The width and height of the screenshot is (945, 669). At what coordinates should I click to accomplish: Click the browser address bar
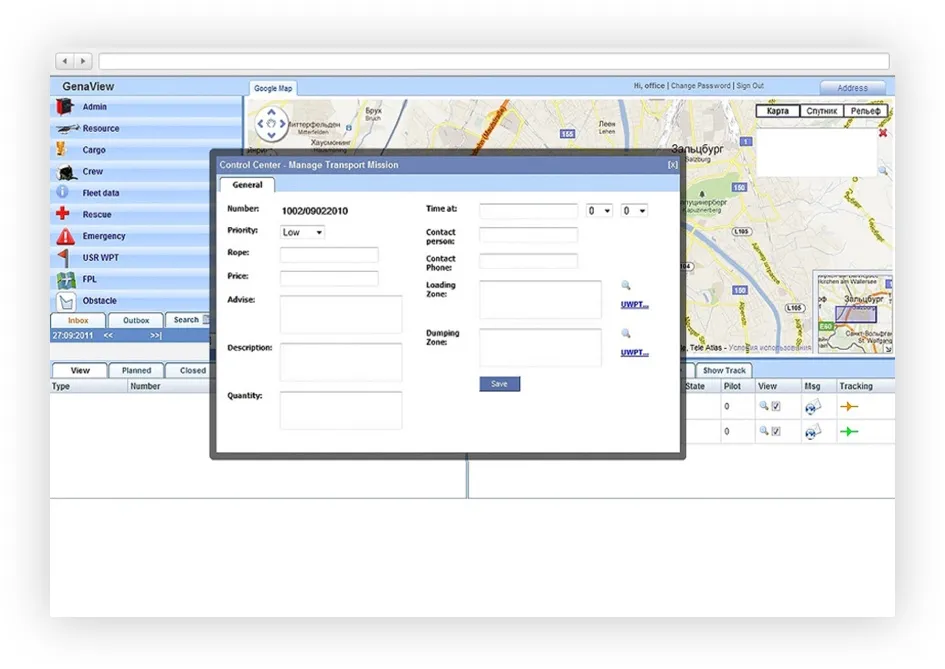coord(494,61)
